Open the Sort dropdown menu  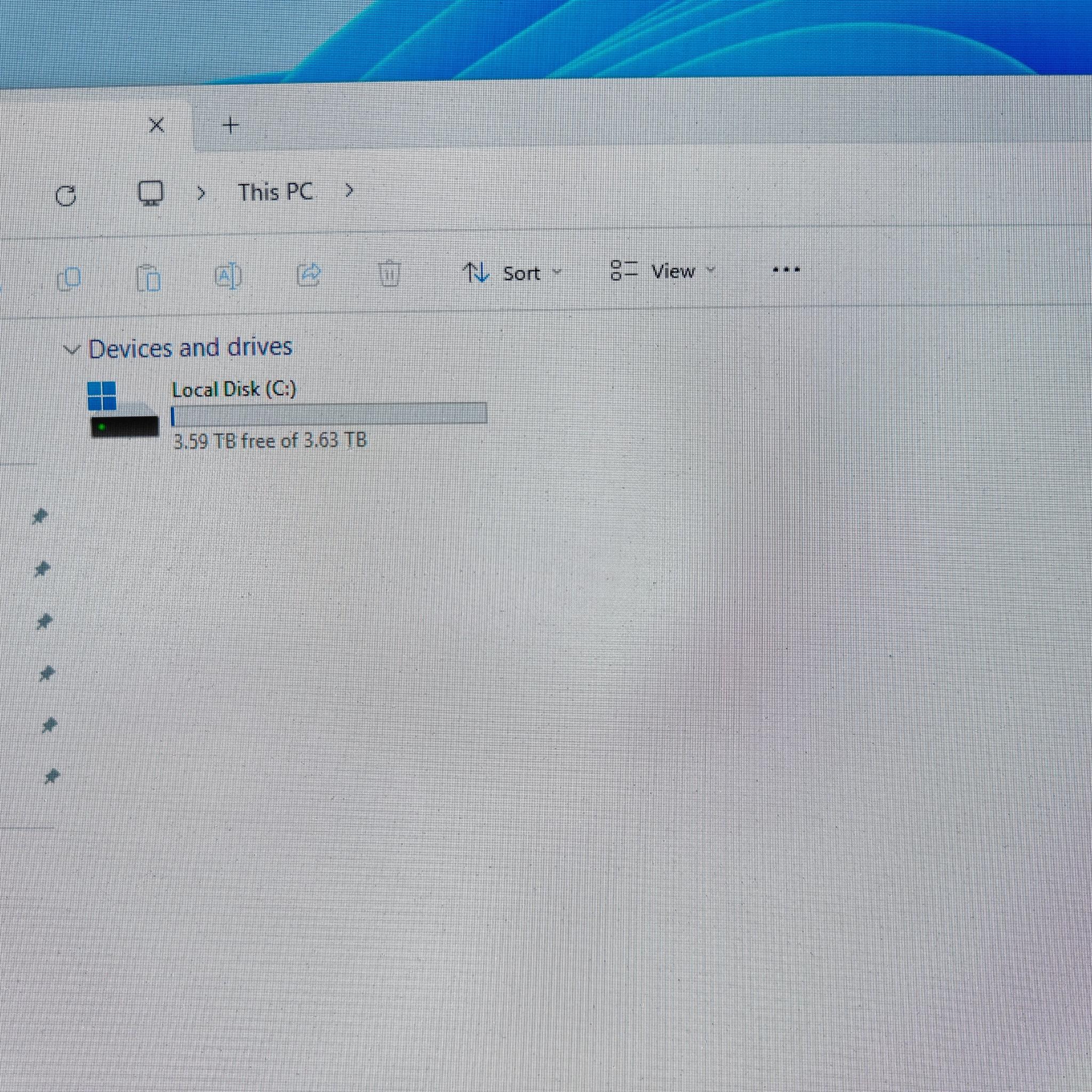click(512, 272)
